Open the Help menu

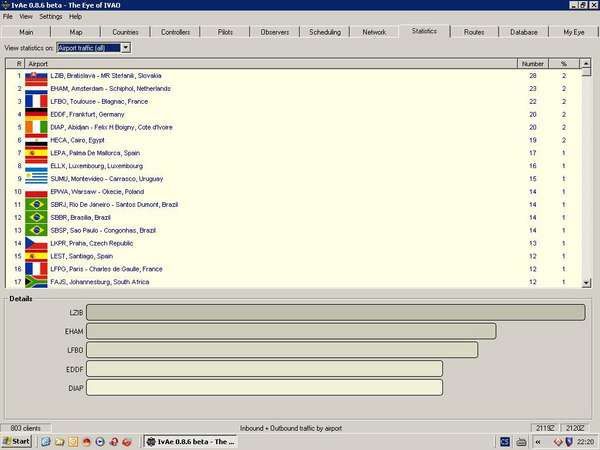[x=75, y=16]
